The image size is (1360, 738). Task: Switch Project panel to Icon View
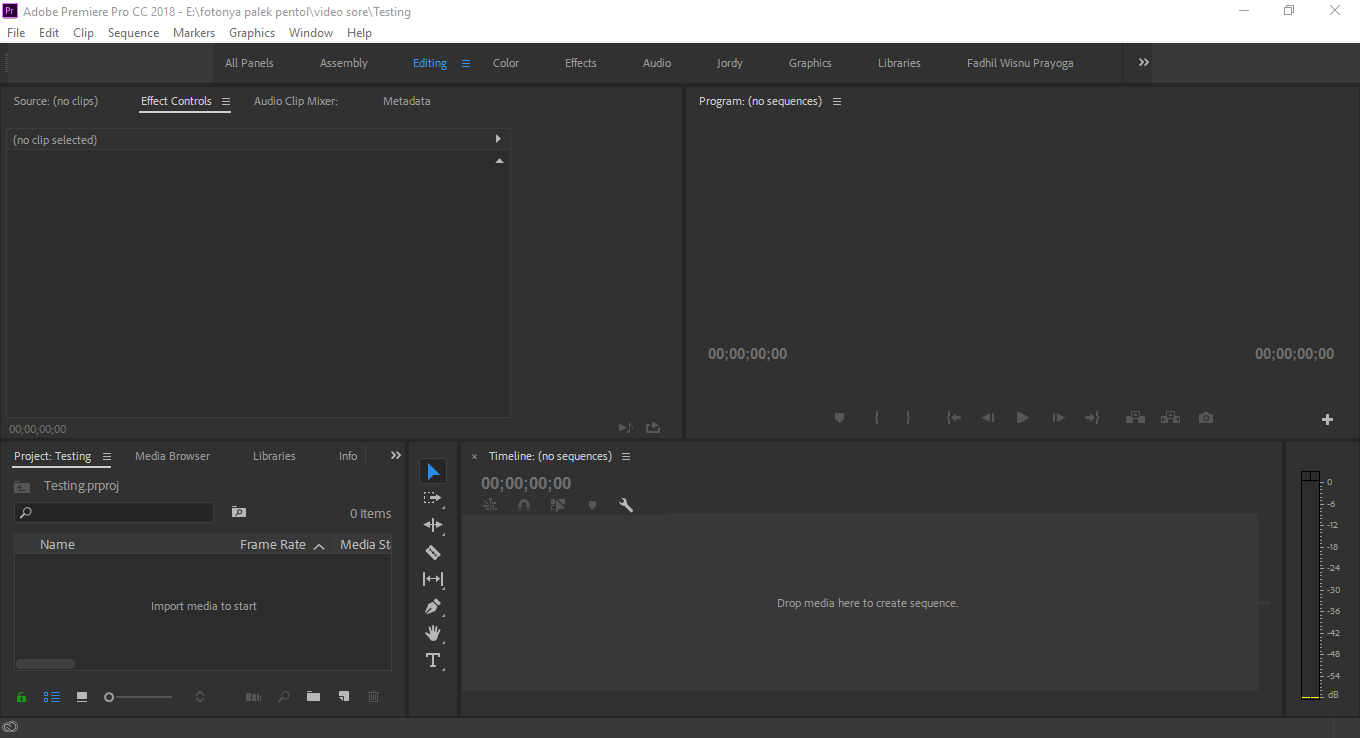82,696
